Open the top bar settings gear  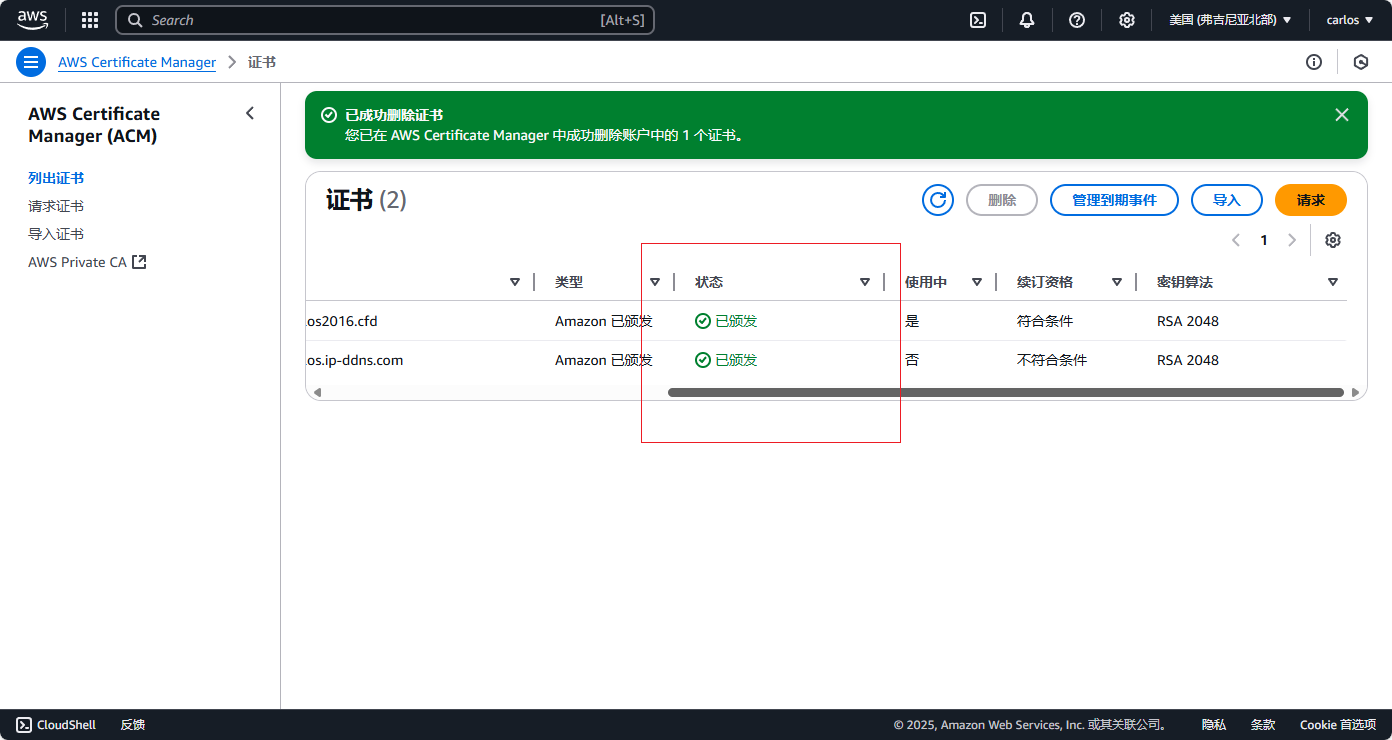1127,20
